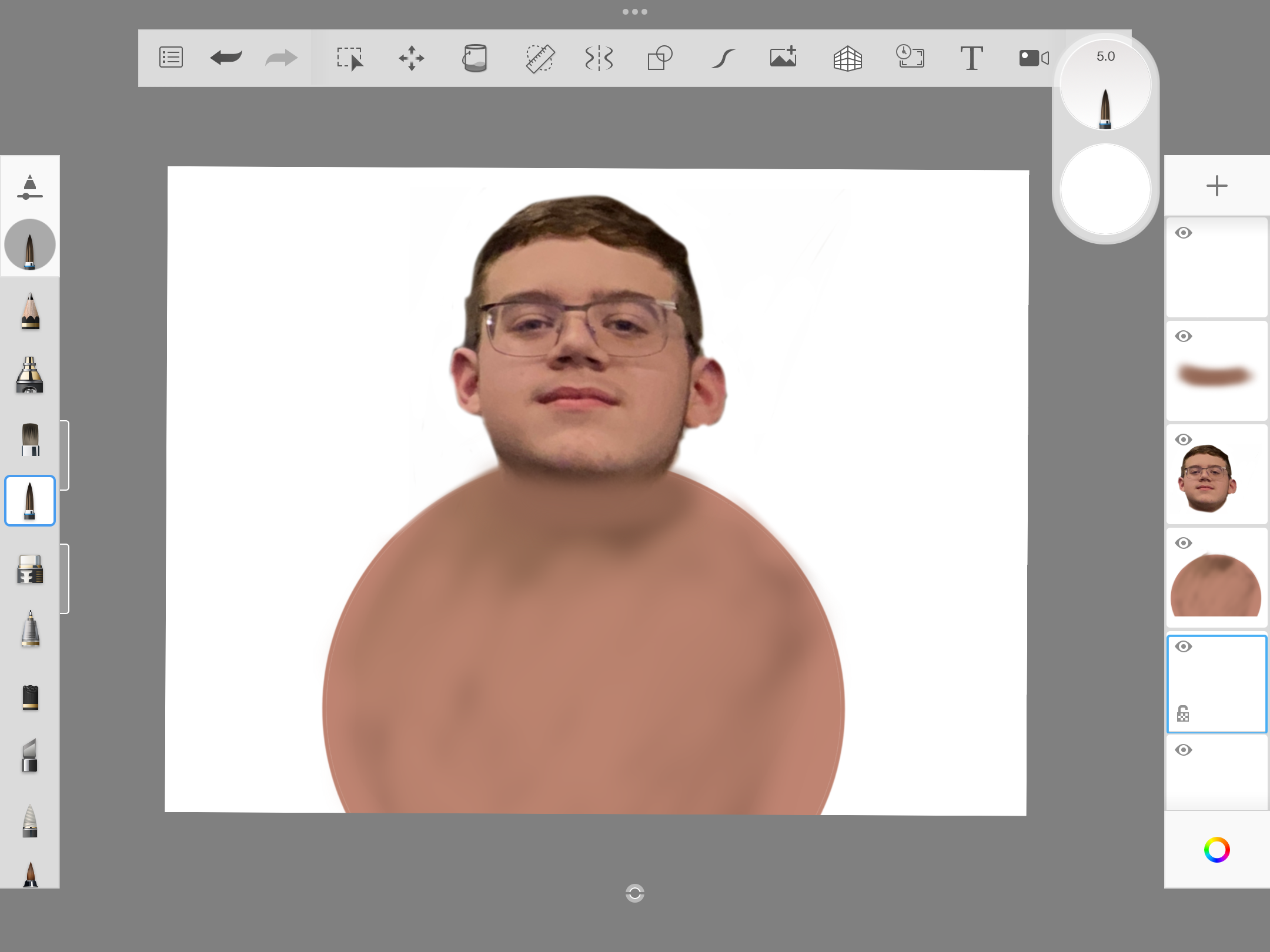Choose the gold-banded marker brush
Image resolution: width=1270 pixels, height=952 pixels.
30,375
